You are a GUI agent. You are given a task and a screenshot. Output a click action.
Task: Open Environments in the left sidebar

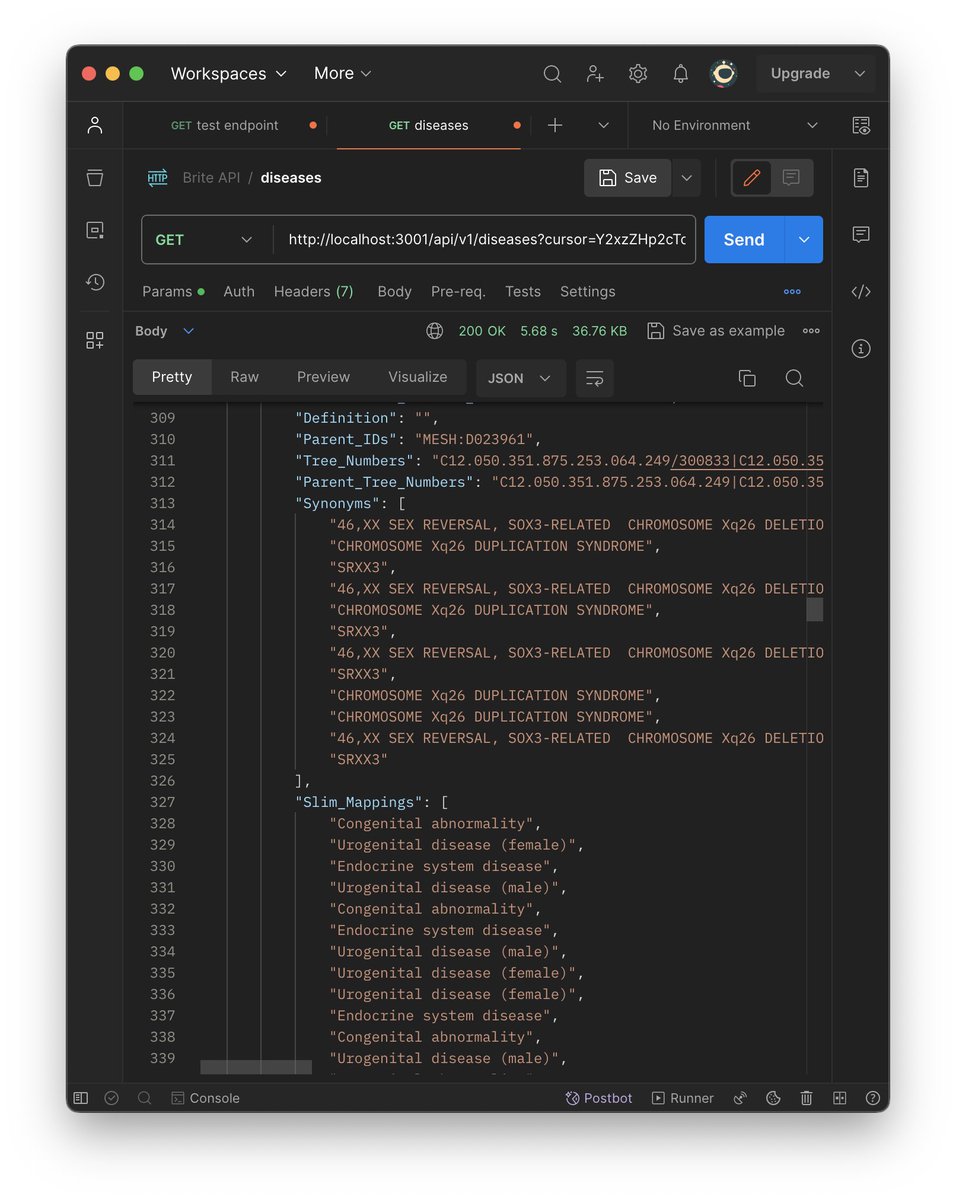[95, 230]
